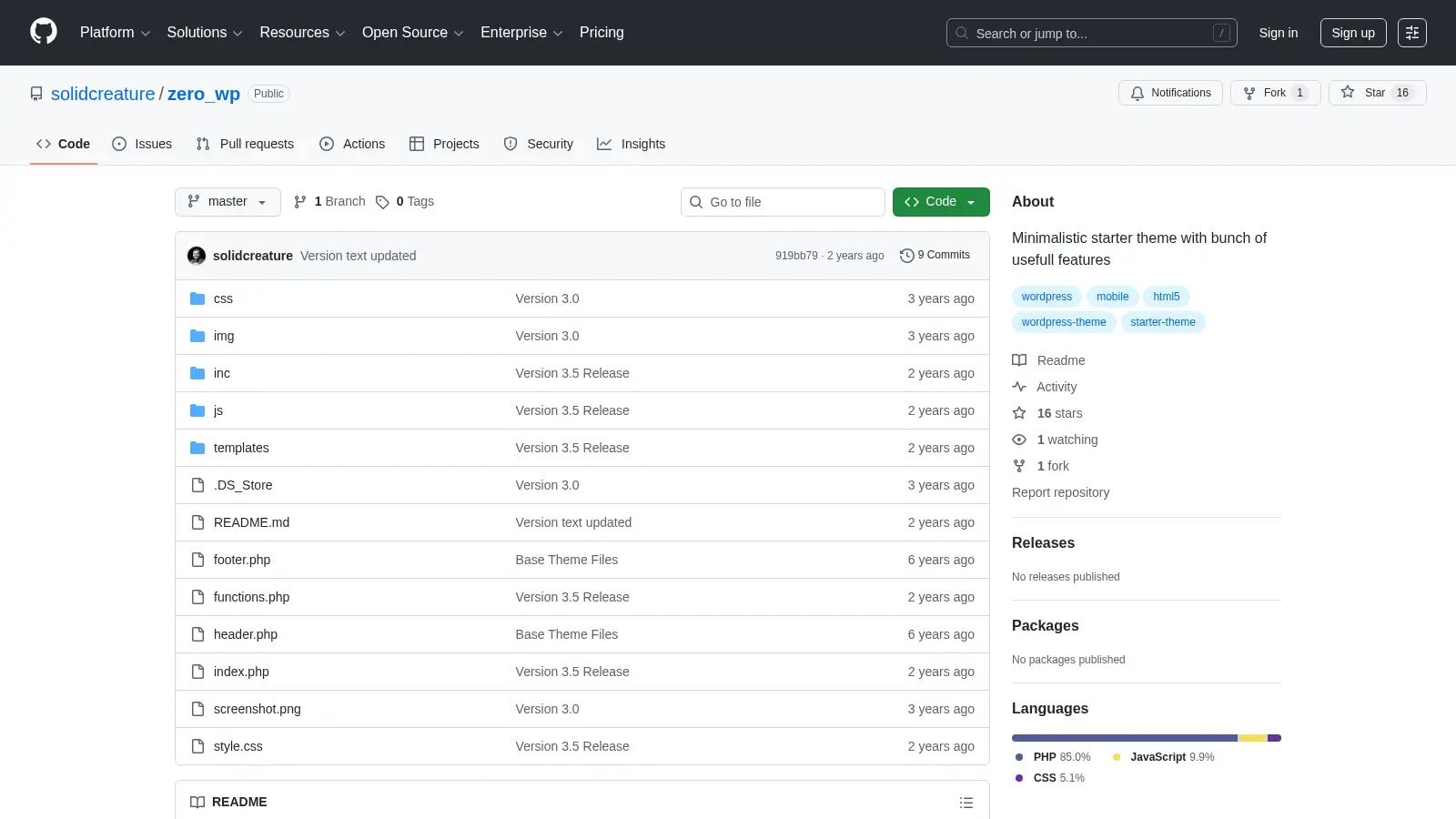Open the mobile topic tag
Viewport: 1456px width, 819px height.
(x=1112, y=297)
